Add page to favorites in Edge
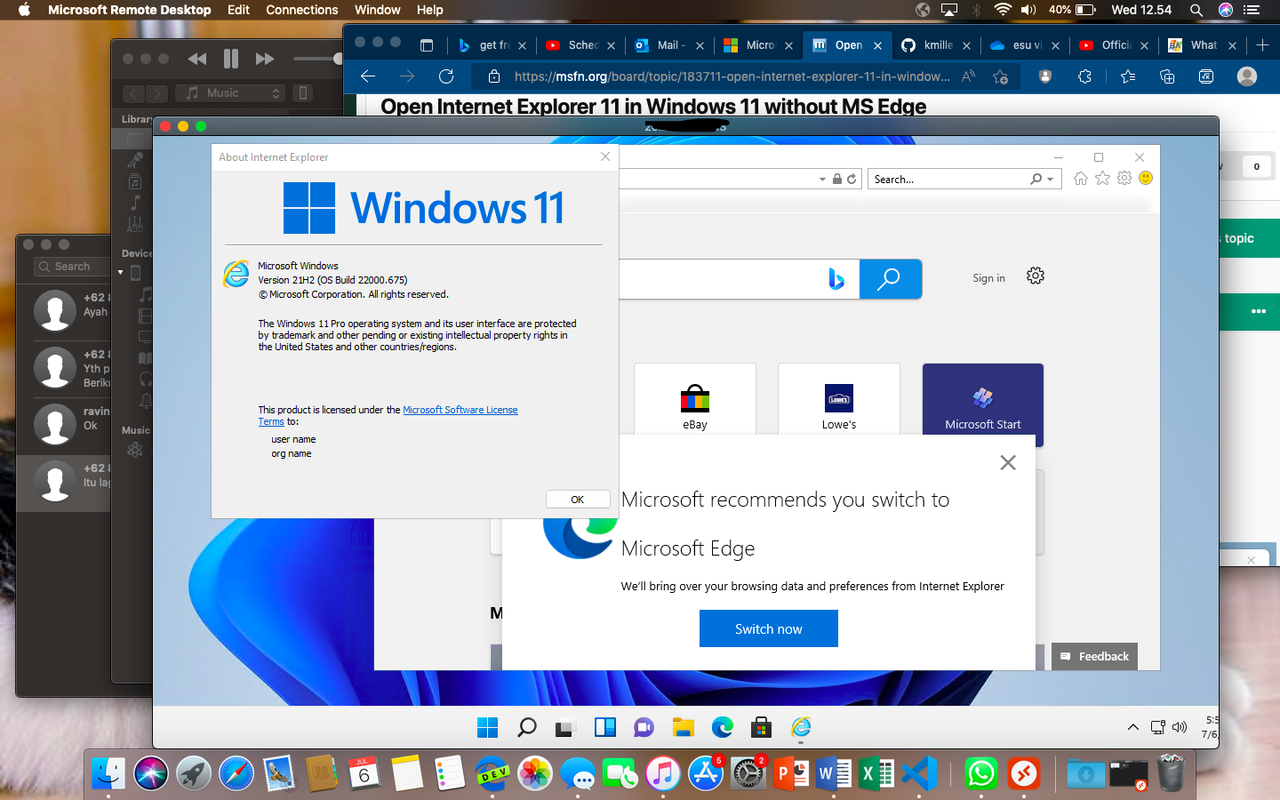Viewport: 1280px width, 800px height. click(1000, 76)
